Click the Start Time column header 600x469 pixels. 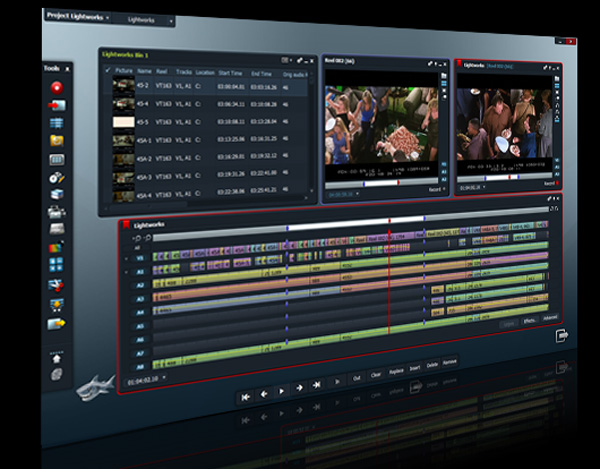click(x=230, y=73)
